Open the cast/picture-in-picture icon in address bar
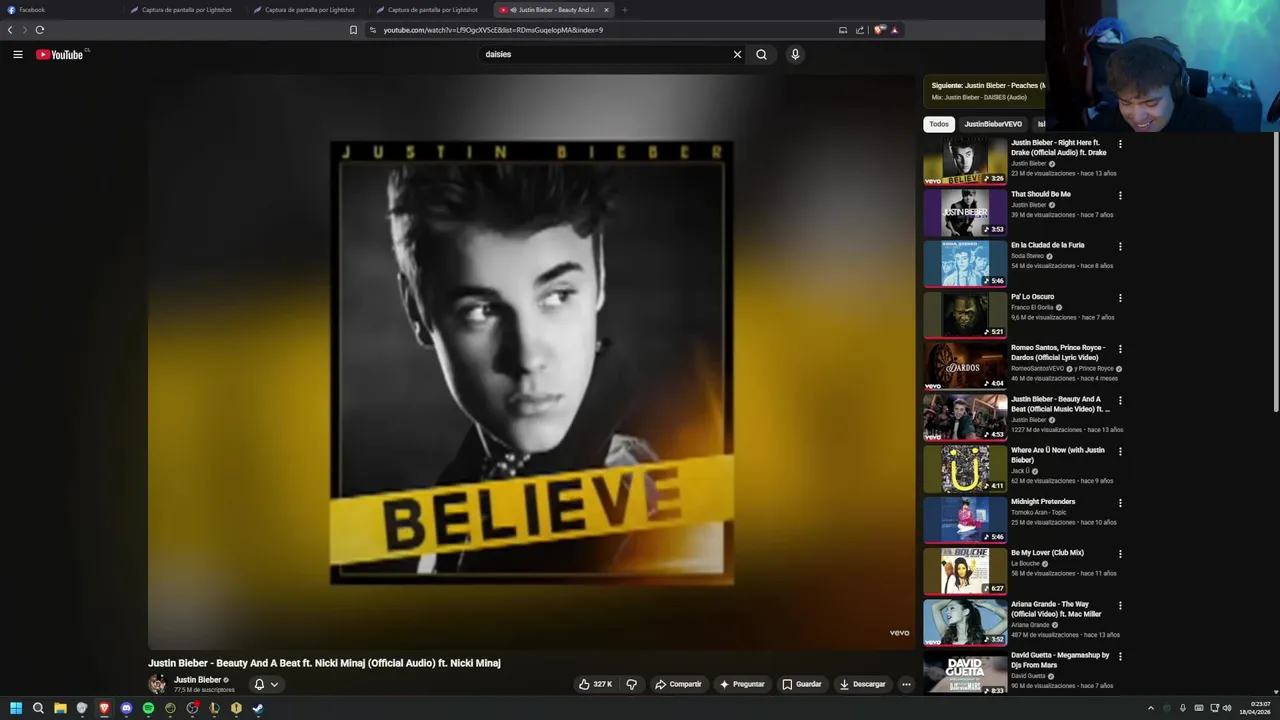 843,30
